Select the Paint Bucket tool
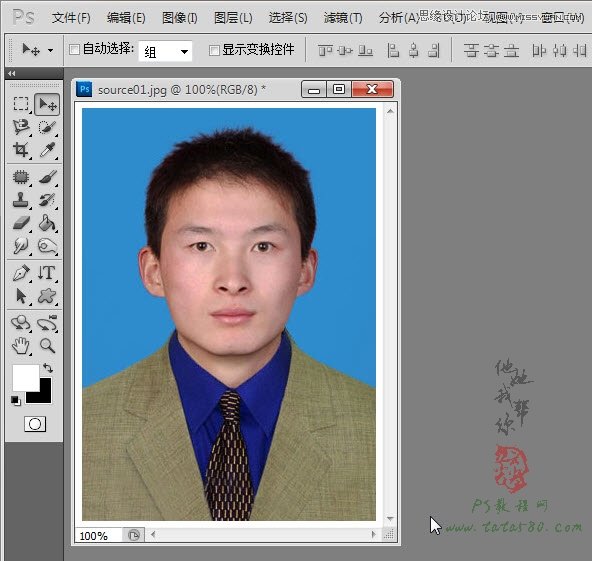 click(47, 223)
